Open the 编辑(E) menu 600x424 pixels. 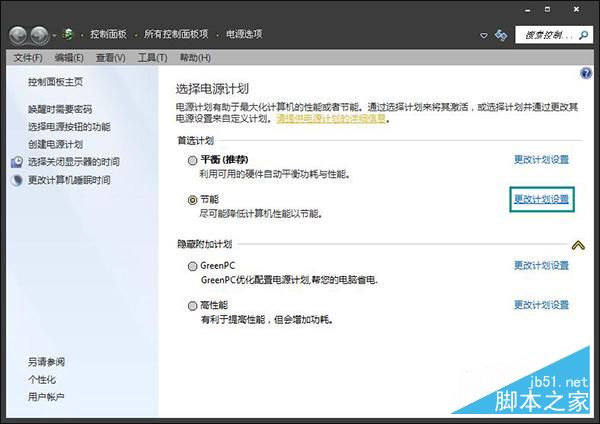[x=69, y=58]
